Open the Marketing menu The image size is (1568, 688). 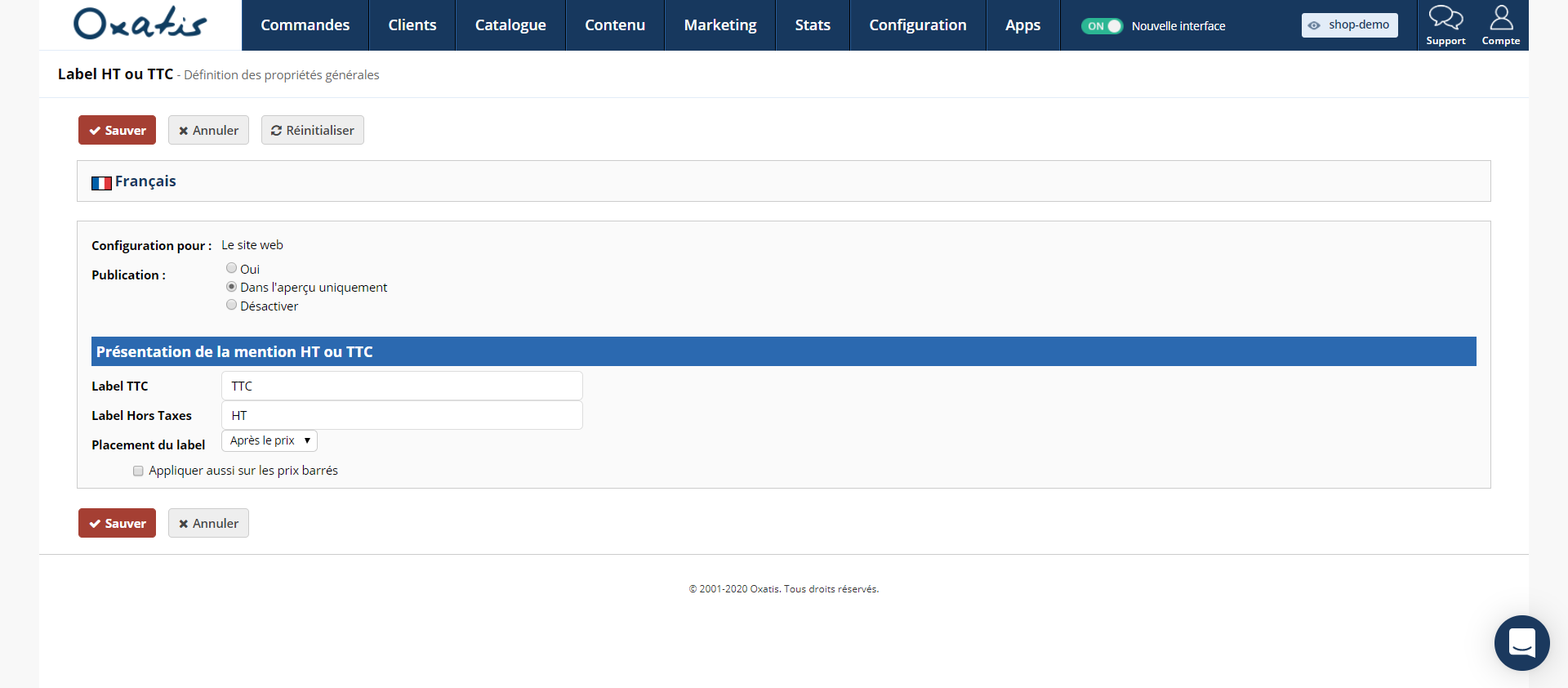click(x=720, y=25)
